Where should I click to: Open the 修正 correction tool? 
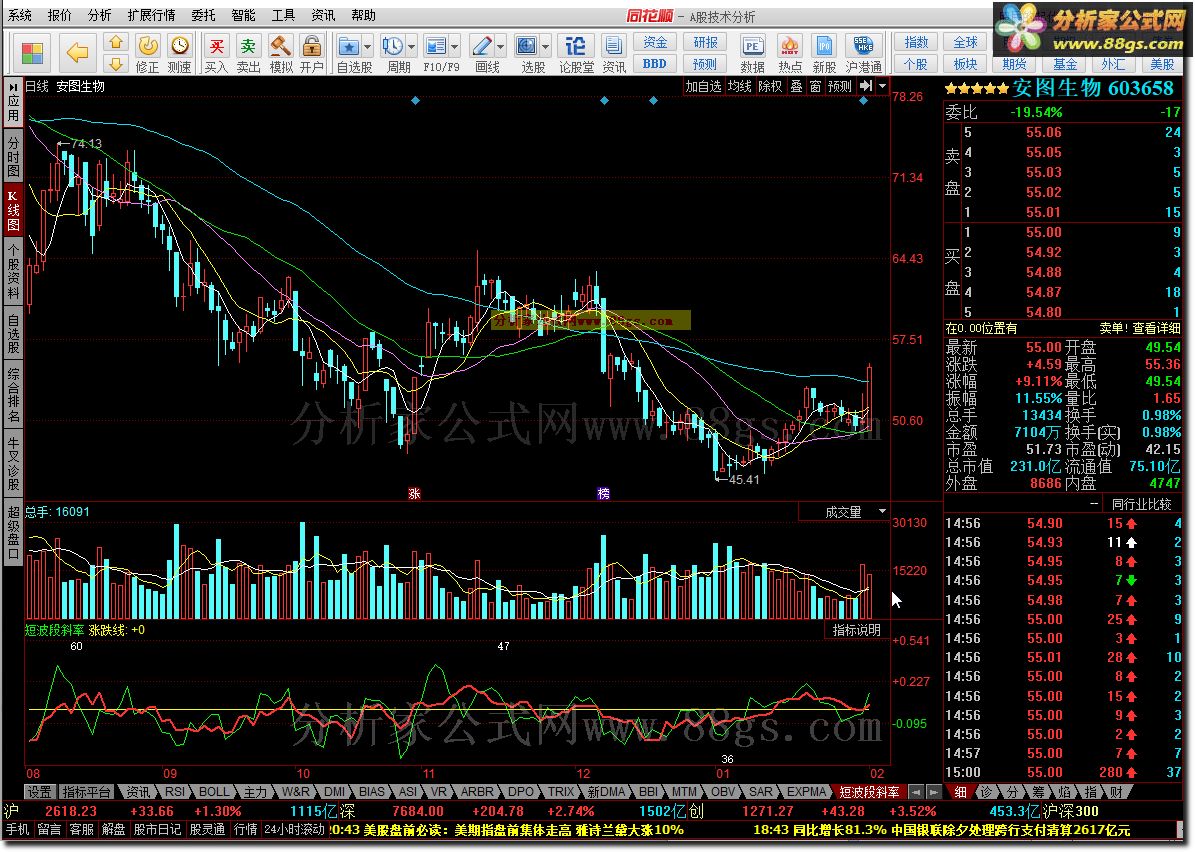pyautogui.click(x=147, y=53)
